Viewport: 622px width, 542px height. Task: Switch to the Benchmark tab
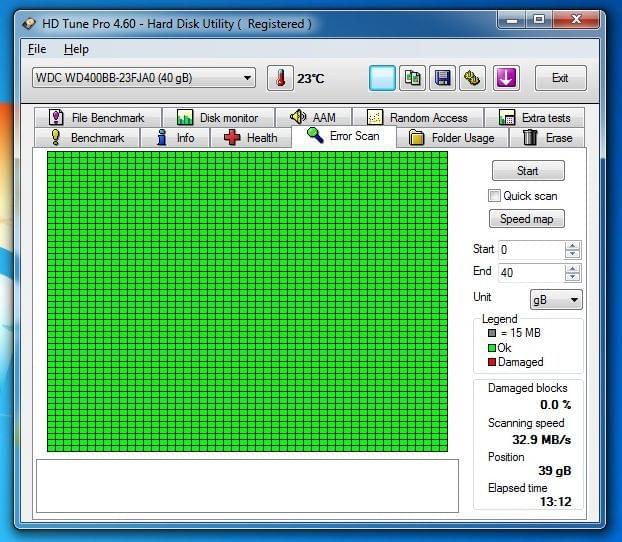(87, 138)
